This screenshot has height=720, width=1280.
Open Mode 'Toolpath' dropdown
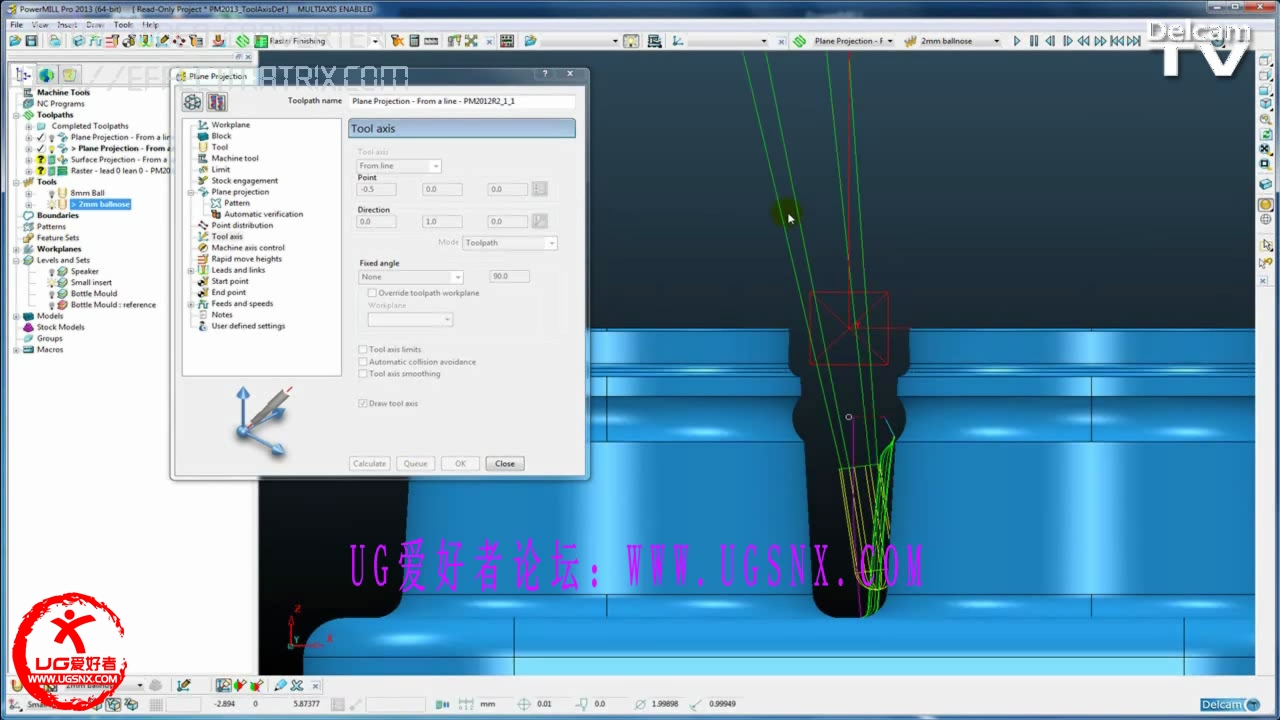coord(510,243)
